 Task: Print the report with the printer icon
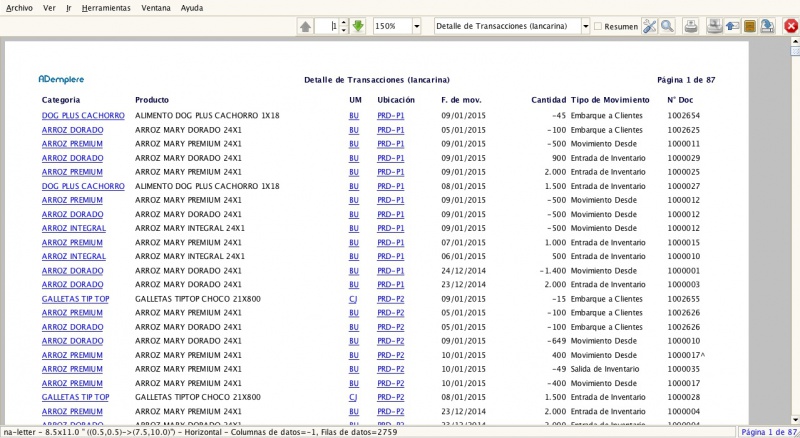point(691,26)
